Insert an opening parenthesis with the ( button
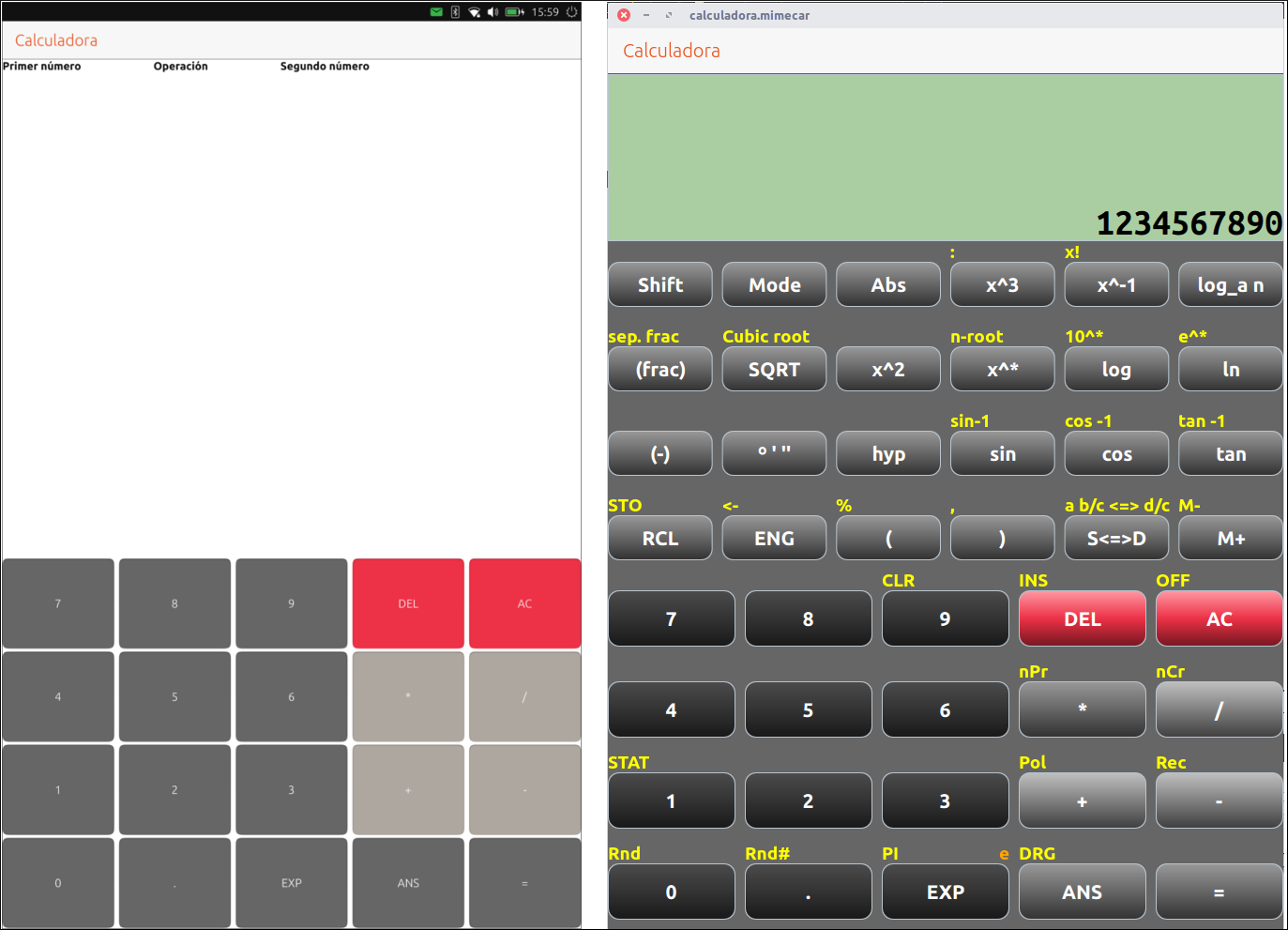The width and height of the screenshot is (1288, 930). tap(888, 538)
